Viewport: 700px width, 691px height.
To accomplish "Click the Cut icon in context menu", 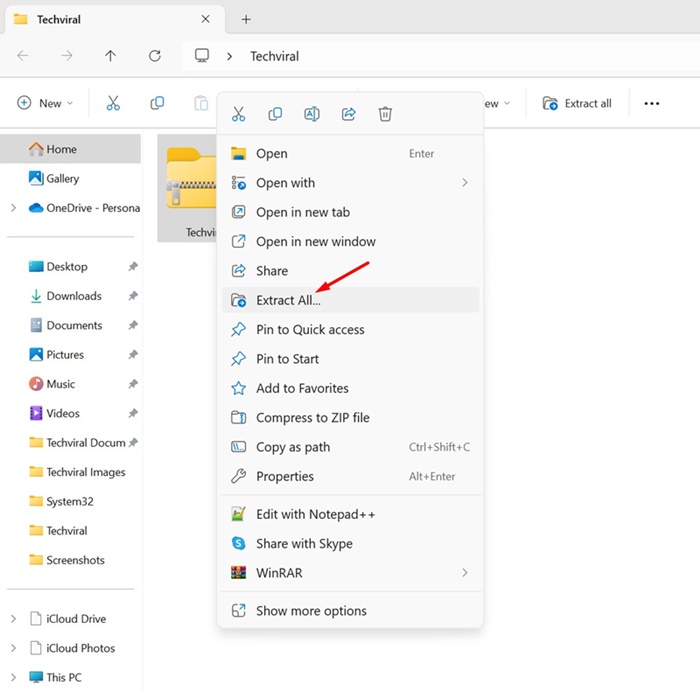I will pos(238,114).
